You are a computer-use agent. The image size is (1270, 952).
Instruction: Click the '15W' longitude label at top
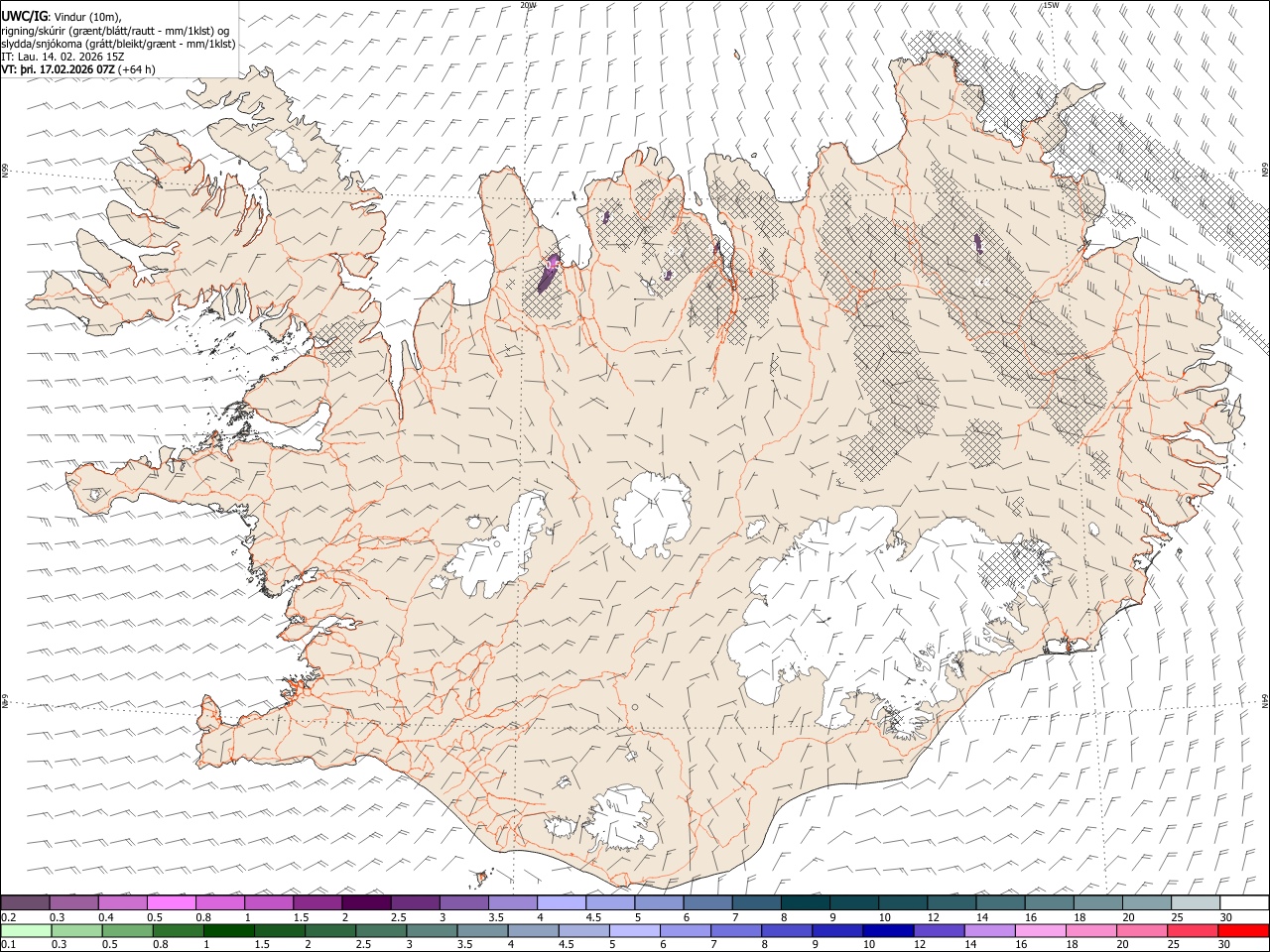[1051, 5]
